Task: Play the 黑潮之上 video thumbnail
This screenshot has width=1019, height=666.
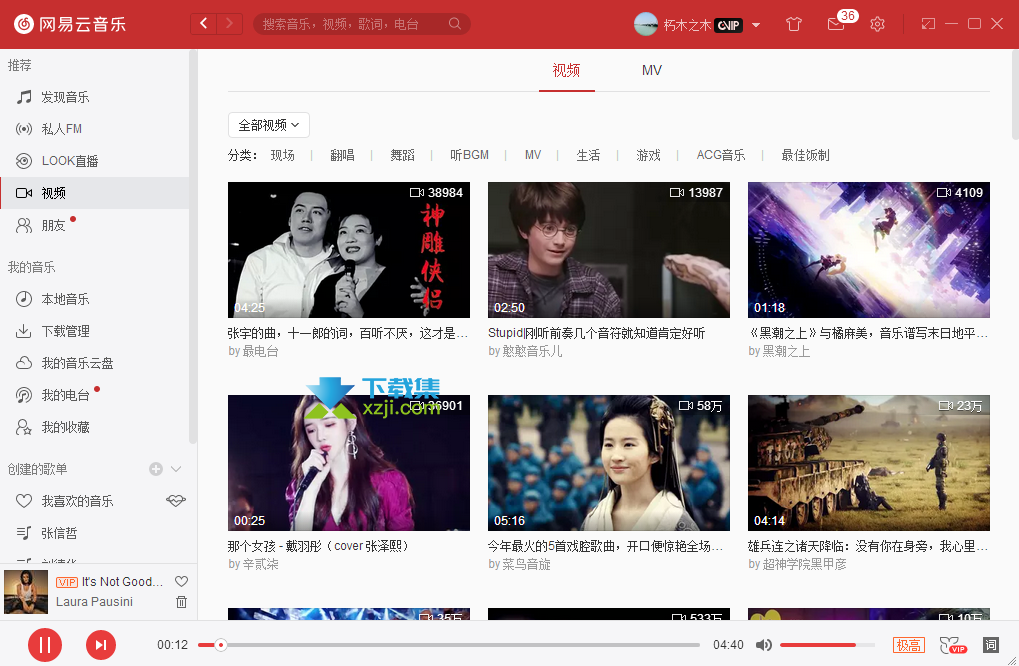Action: pos(869,250)
